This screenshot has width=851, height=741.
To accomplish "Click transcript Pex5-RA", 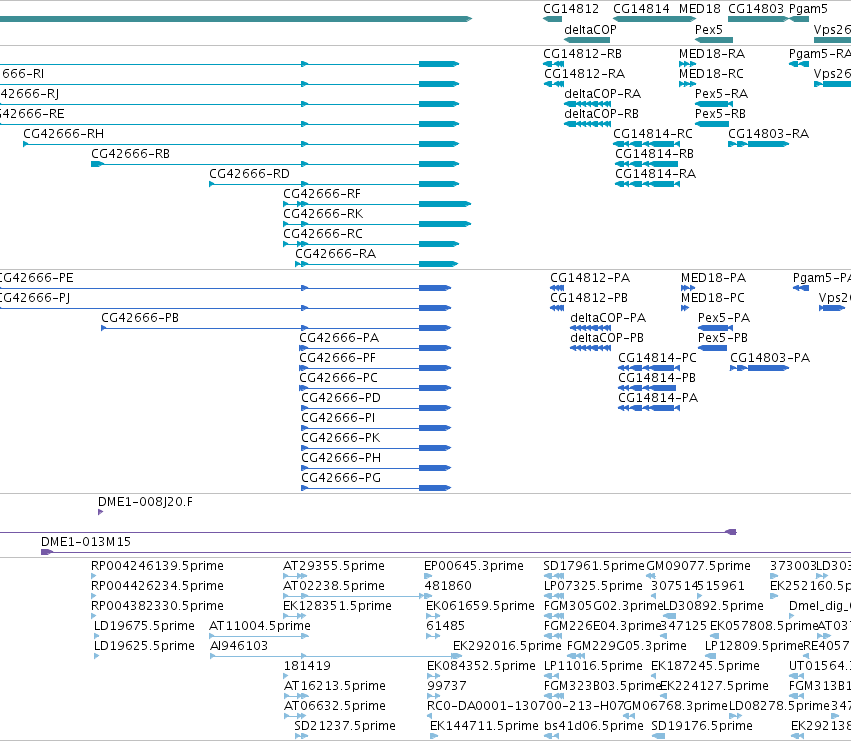I will pyautogui.click(x=721, y=94).
